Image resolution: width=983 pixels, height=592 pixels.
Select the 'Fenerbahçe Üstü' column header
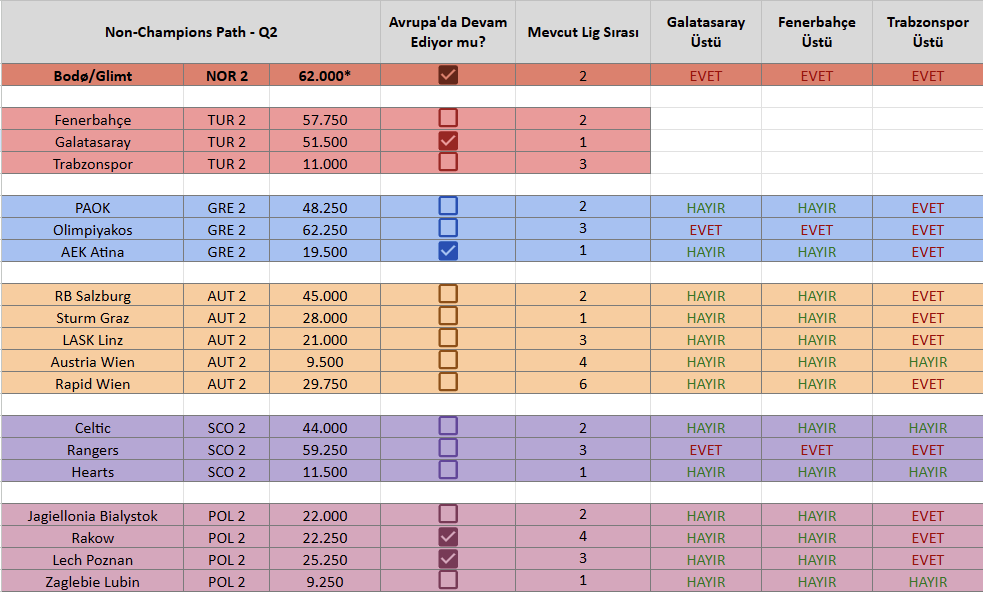coord(817,32)
